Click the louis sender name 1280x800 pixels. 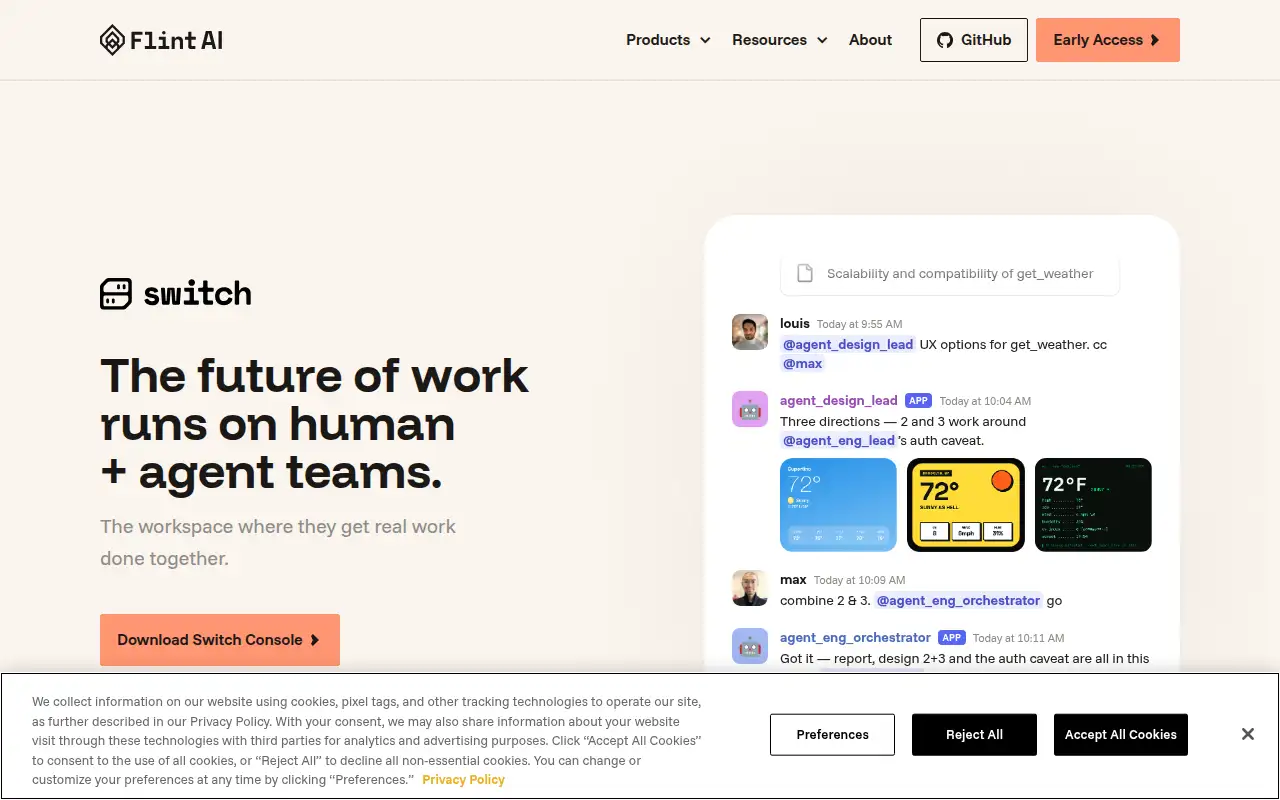(795, 324)
